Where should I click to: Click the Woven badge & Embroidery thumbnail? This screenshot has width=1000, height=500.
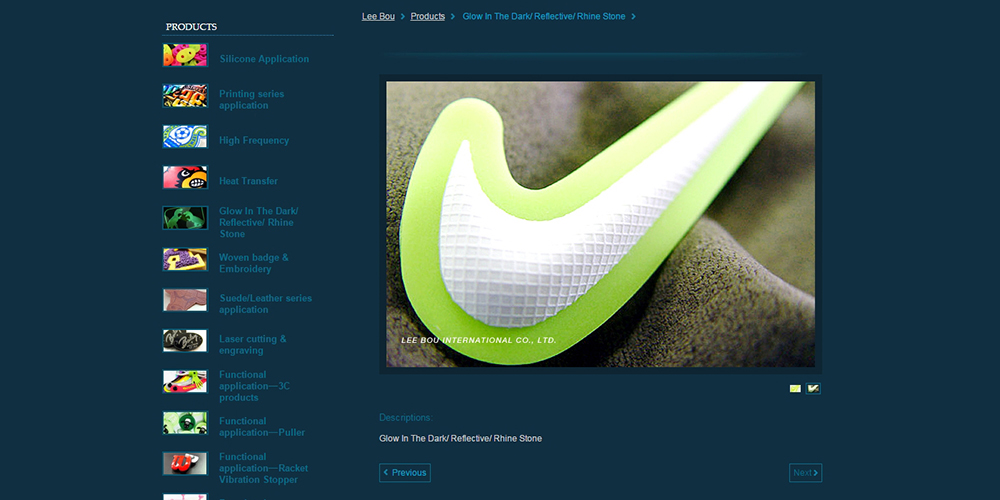point(185,260)
